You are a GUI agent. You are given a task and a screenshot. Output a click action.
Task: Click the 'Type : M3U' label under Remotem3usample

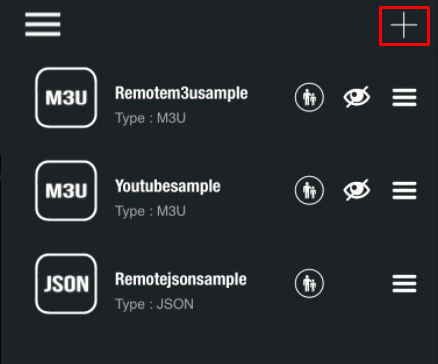pos(150,118)
